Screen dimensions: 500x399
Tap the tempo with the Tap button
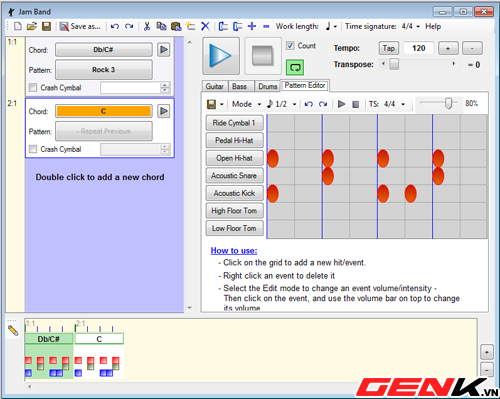pyautogui.click(x=389, y=48)
